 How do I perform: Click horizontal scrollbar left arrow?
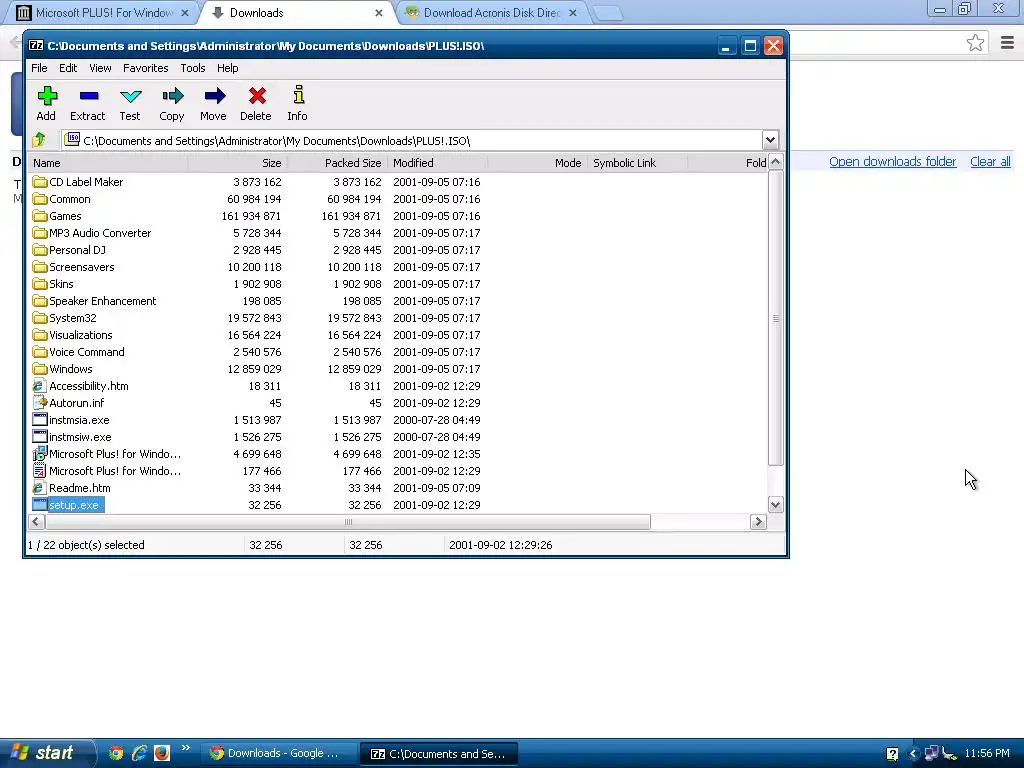click(37, 522)
